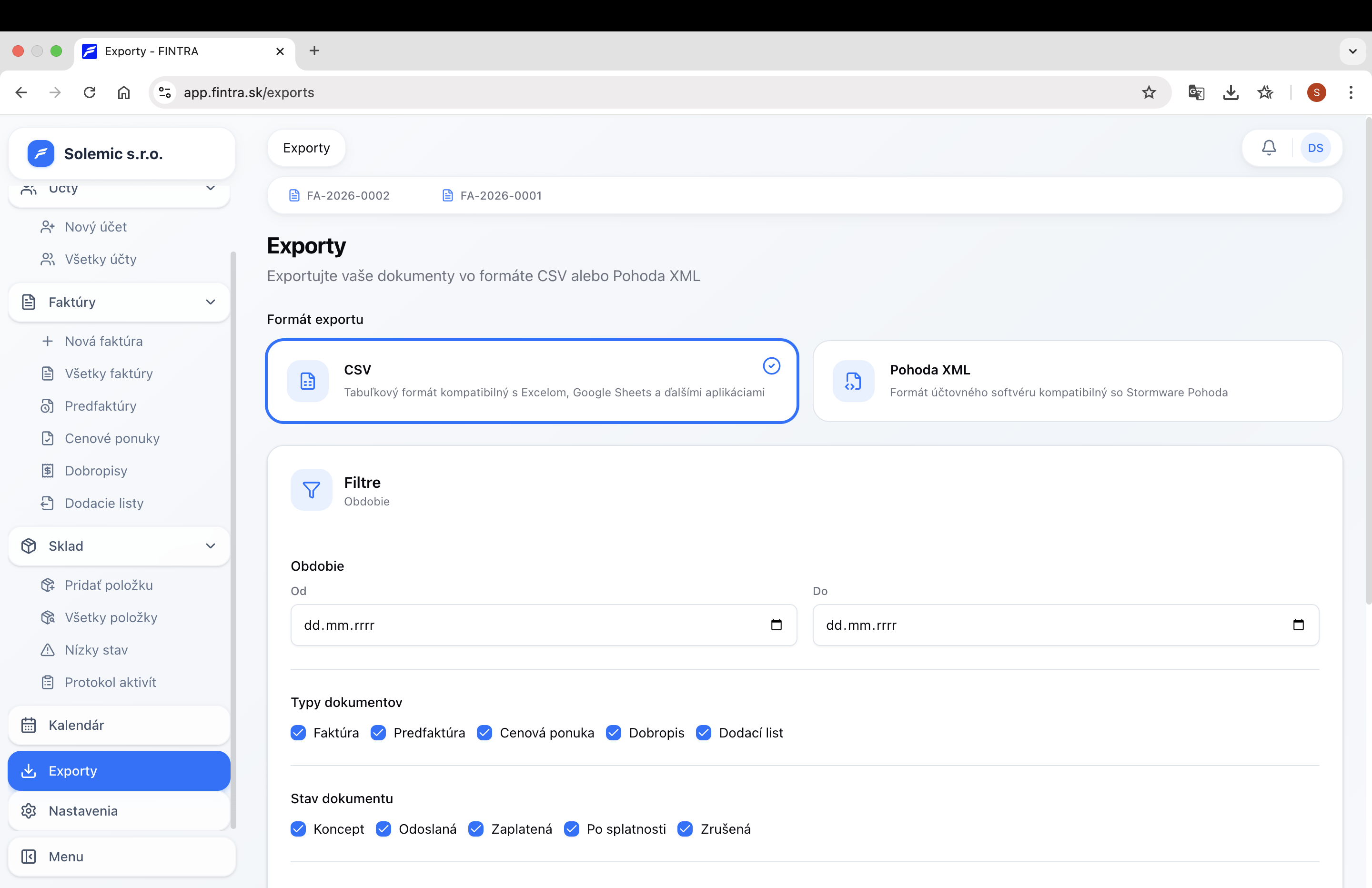Viewport: 1372px width, 888px height.
Task: Open Nová faktúra with the plus icon
Action: pyautogui.click(x=48, y=341)
